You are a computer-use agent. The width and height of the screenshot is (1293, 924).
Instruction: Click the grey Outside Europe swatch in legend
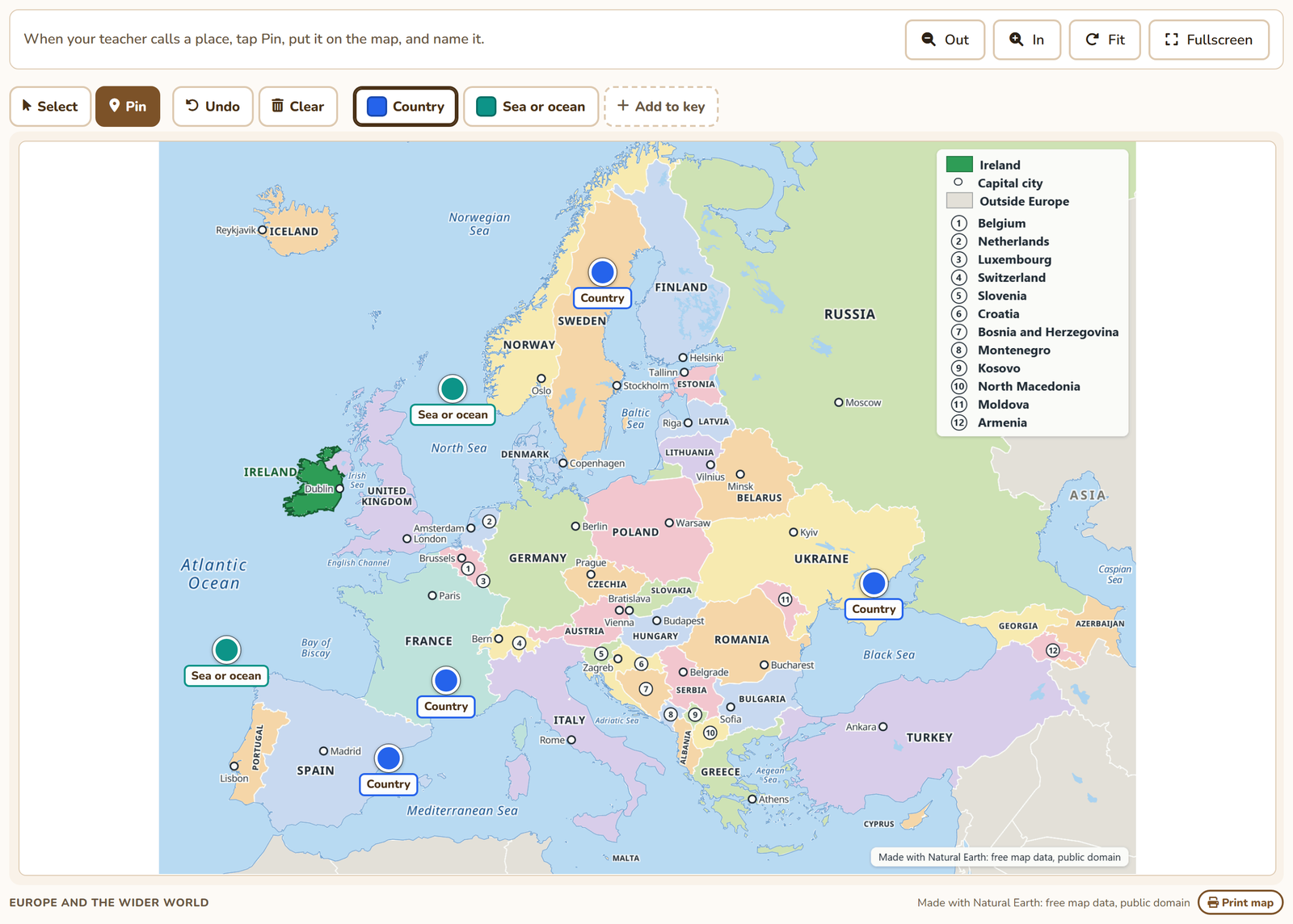coord(959,201)
